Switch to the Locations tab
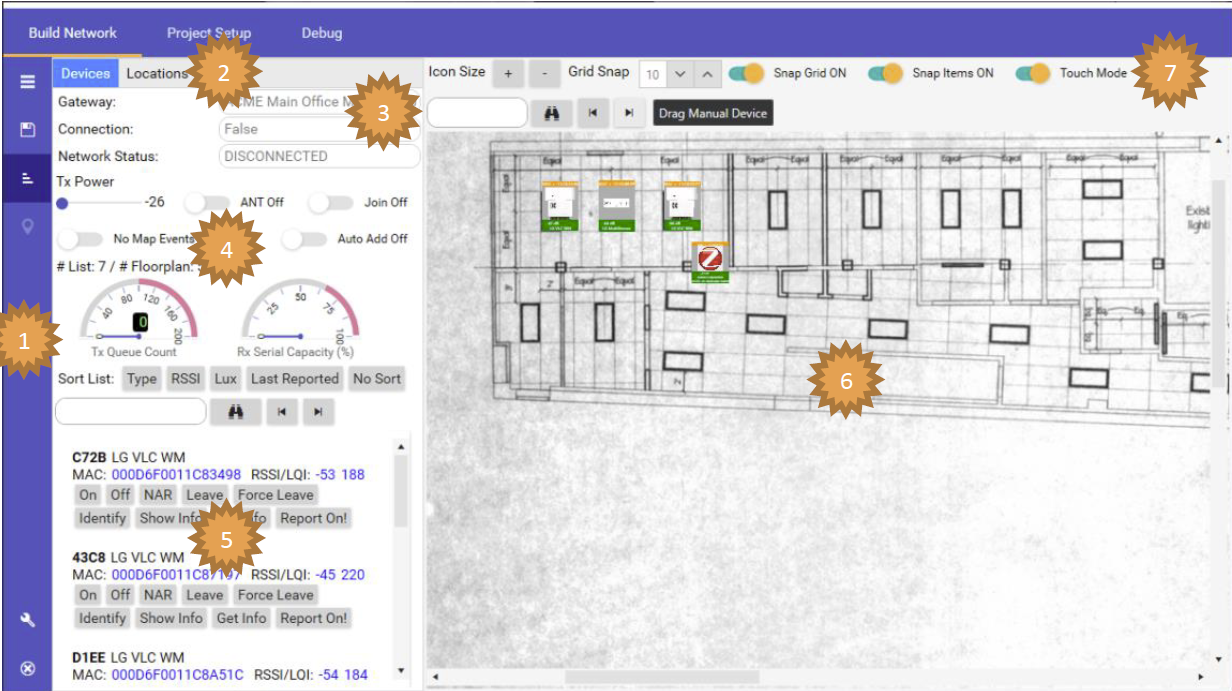 (158, 72)
